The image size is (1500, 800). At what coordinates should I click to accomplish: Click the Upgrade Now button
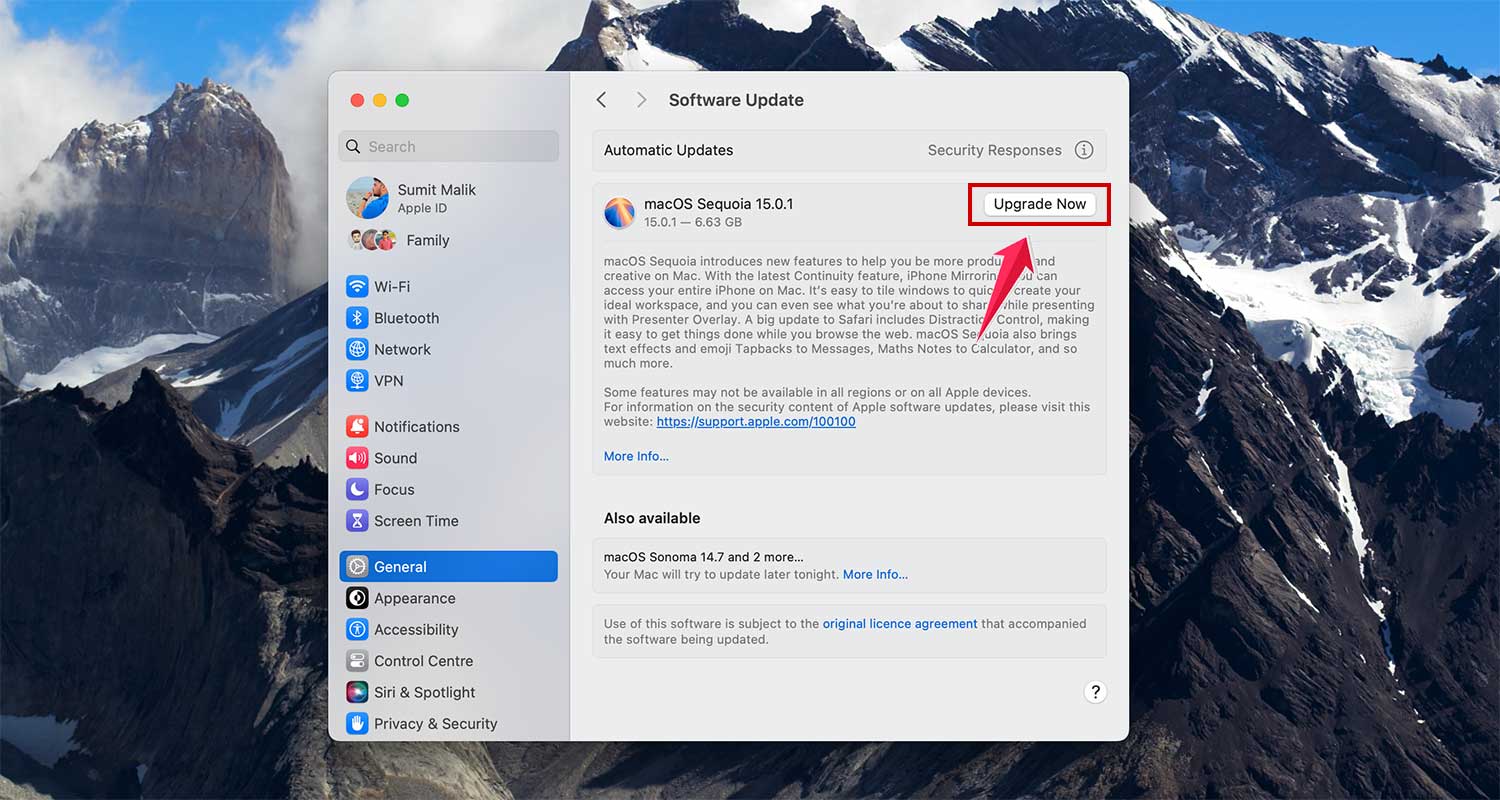pos(1039,203)
